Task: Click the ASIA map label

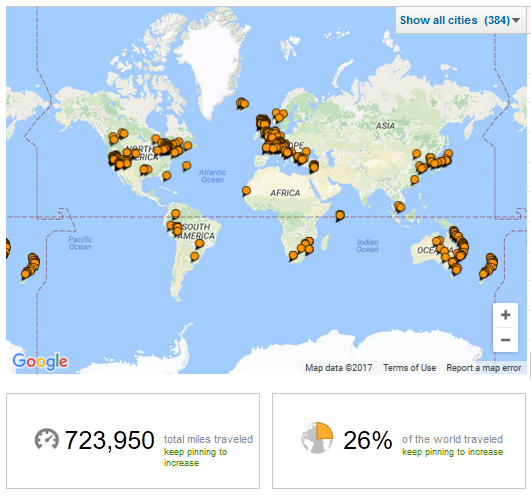Action: click(x=385, y=126)
